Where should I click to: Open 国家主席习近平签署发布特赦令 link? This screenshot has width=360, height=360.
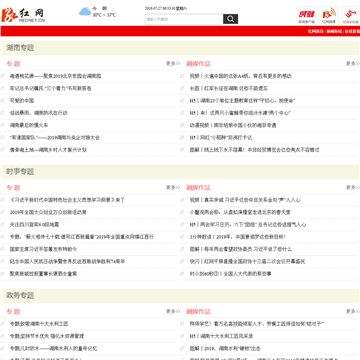coord(43,249)
